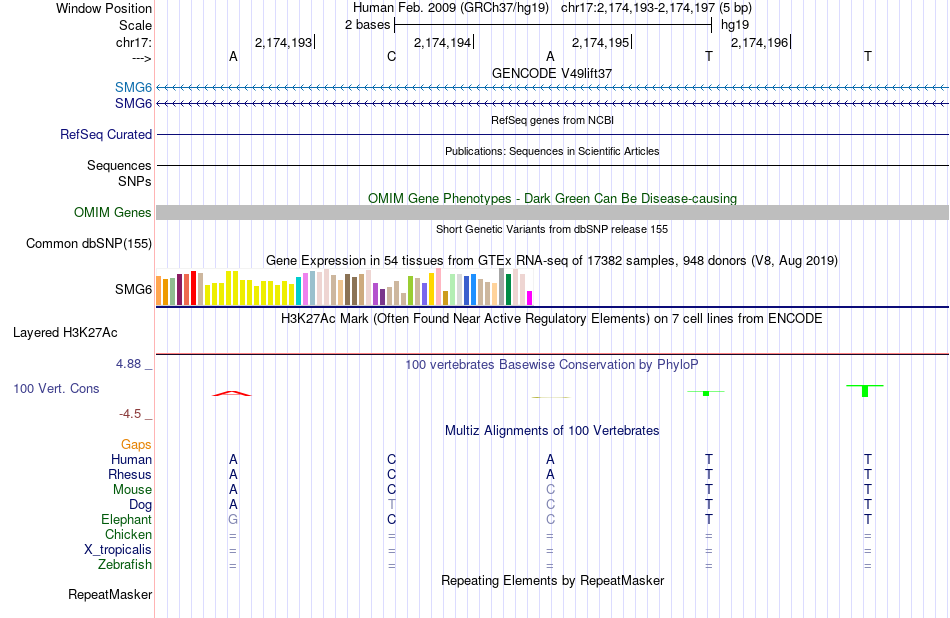
Task: Click the gray OMIM Genes bar
Action: 552,212
